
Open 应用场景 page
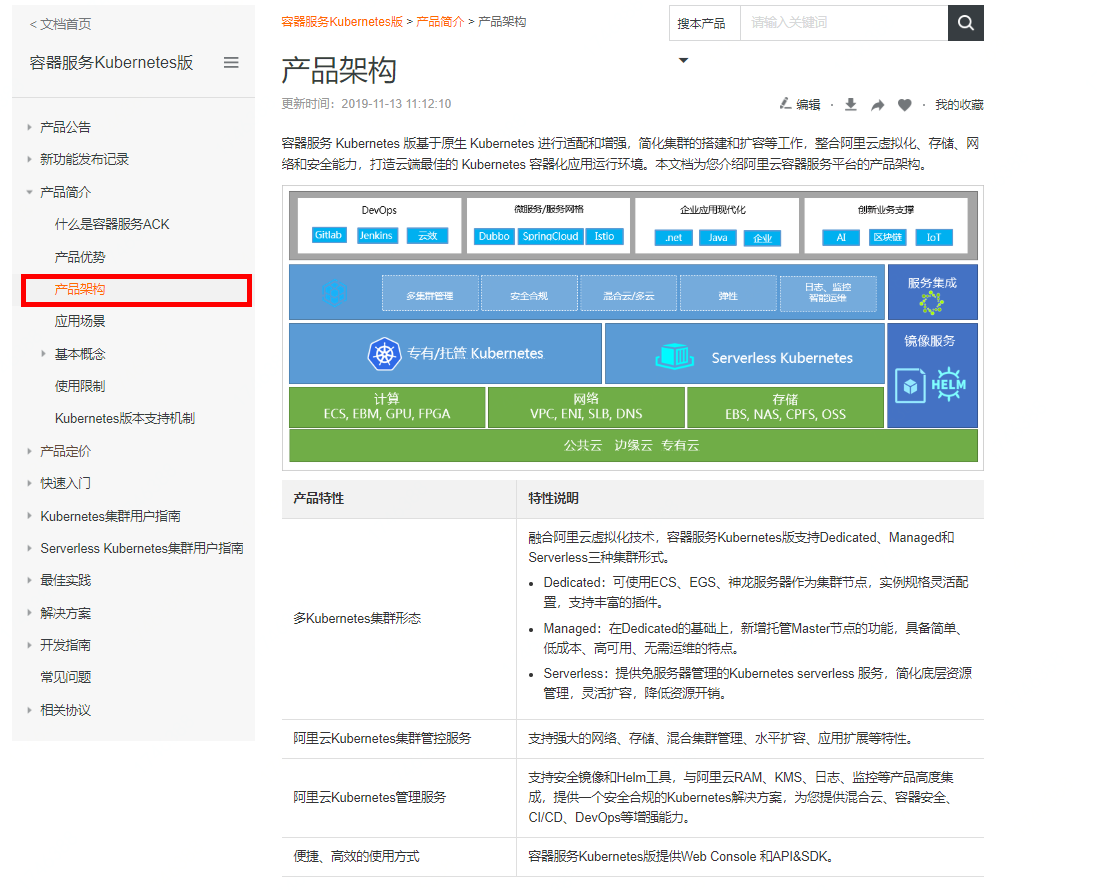80,322
